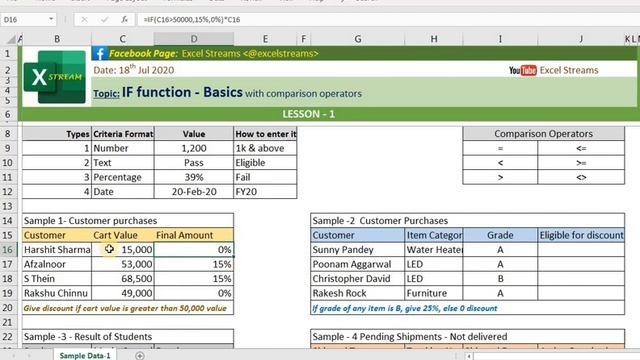
Task: Select customer cell 'Rakshu Chinnu'
Action: tap(57, 293)
